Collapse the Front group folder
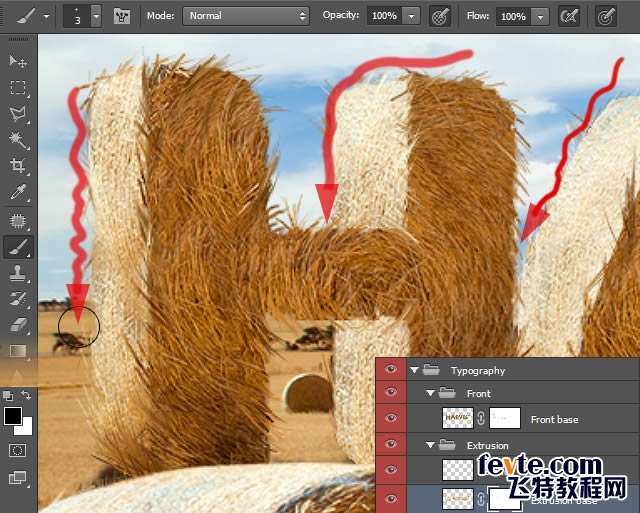Image resolution: width=640 pixels, height=513 pixels. point(430,394)
